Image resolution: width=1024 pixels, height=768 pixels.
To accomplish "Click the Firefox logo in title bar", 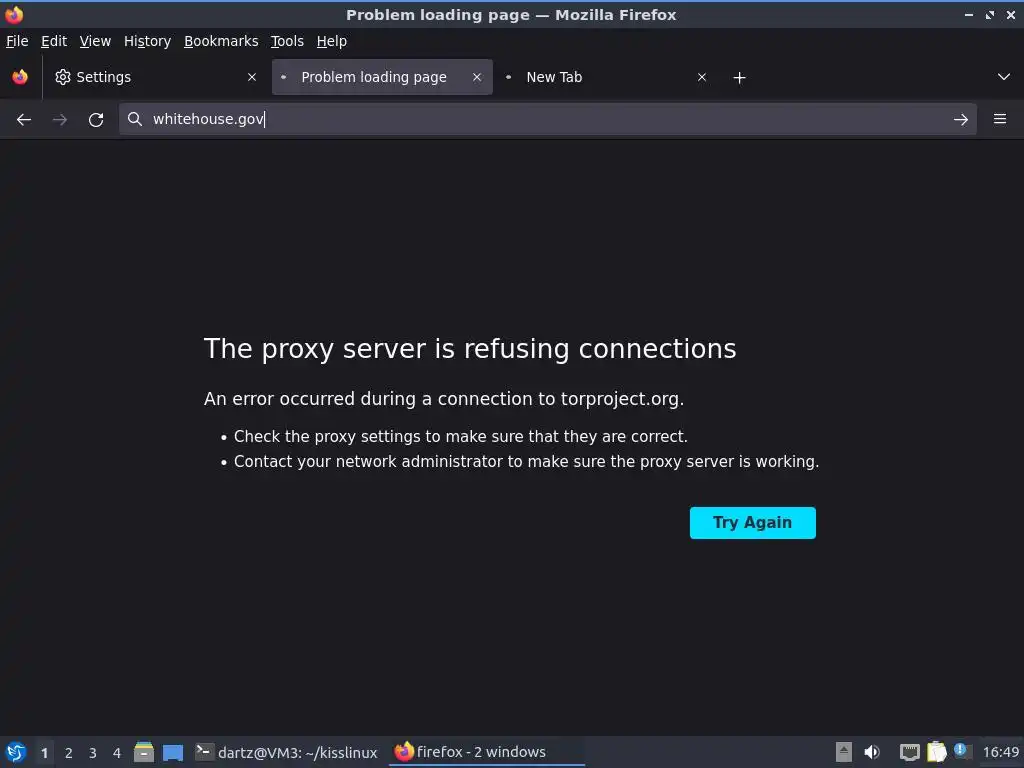I will coord(14,14).
